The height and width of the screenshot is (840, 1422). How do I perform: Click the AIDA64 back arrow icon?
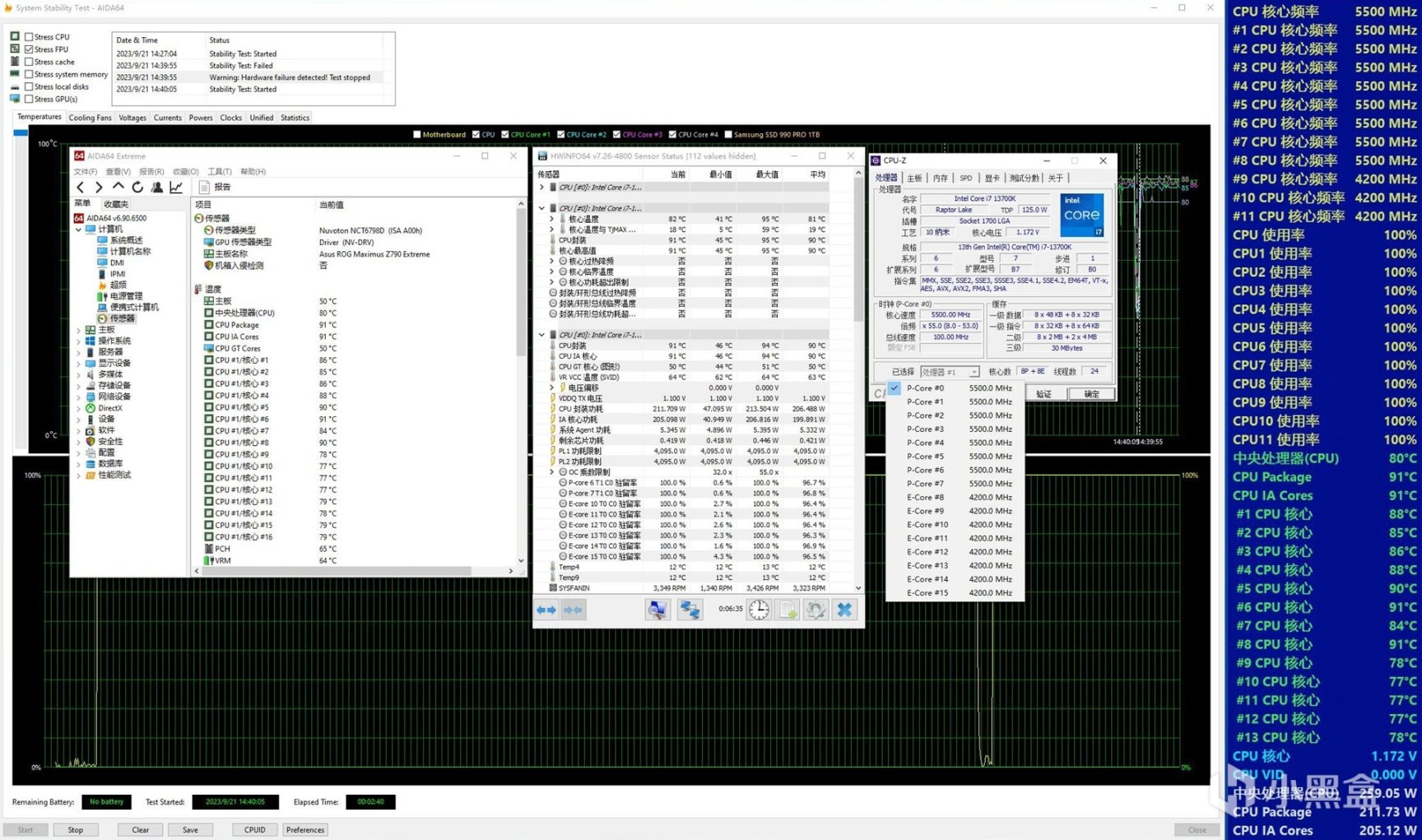click(80, 188)
